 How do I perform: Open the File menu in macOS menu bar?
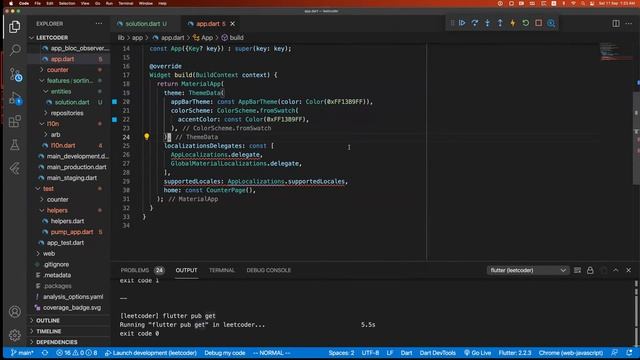38,3
